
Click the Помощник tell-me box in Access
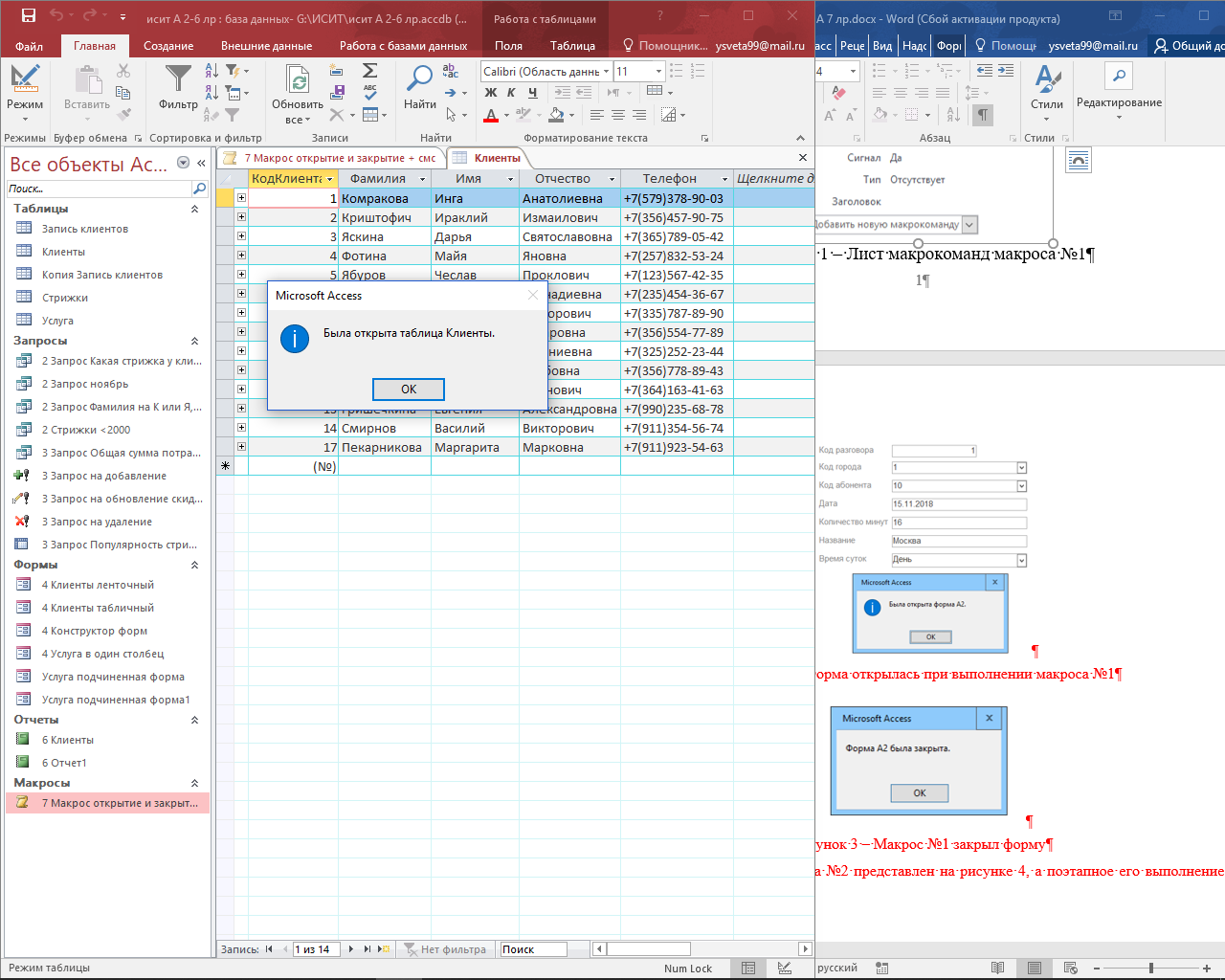[666, 46]
